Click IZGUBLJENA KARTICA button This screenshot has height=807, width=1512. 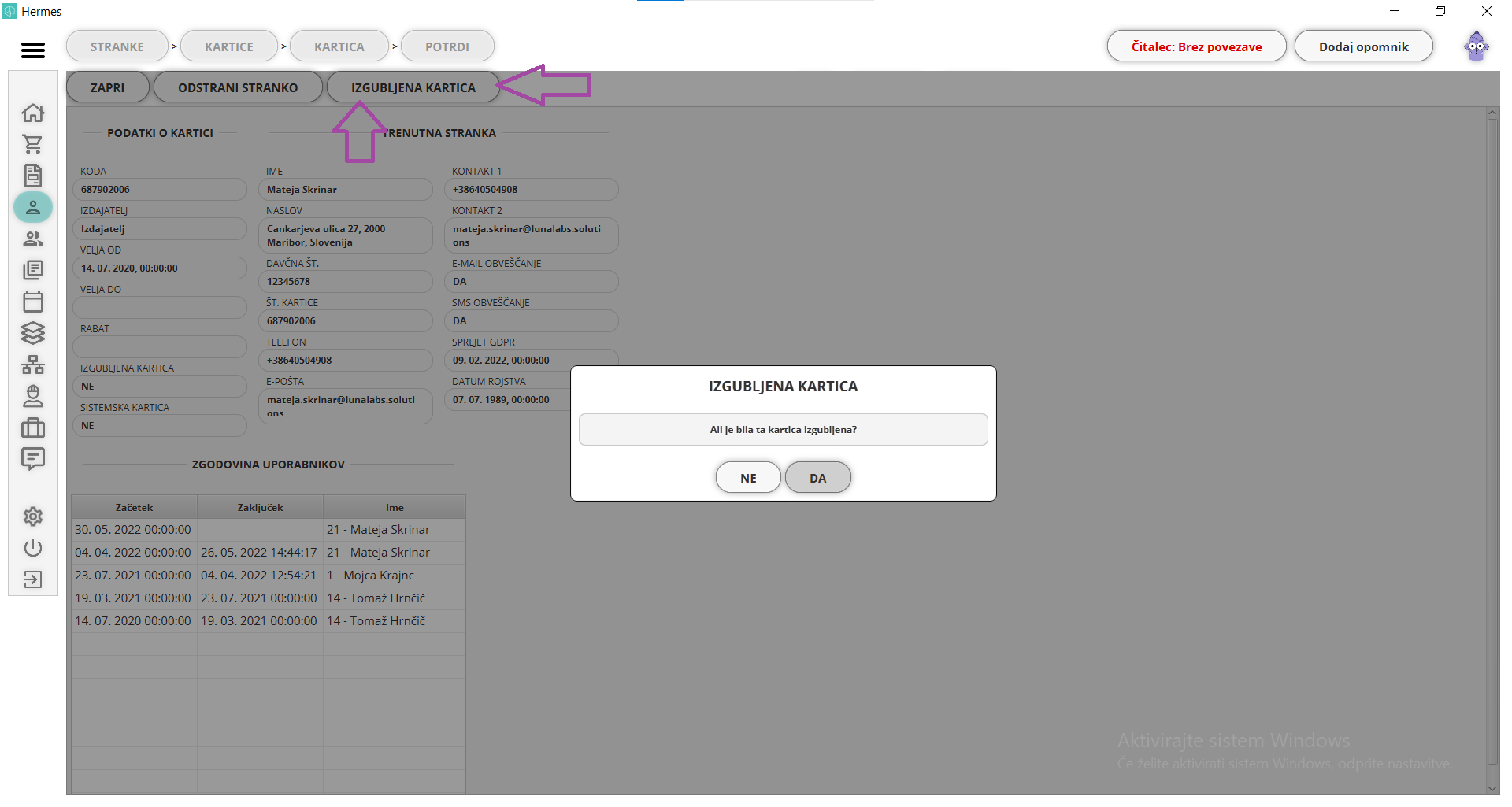pyautogui.click(x=413, y=87)
